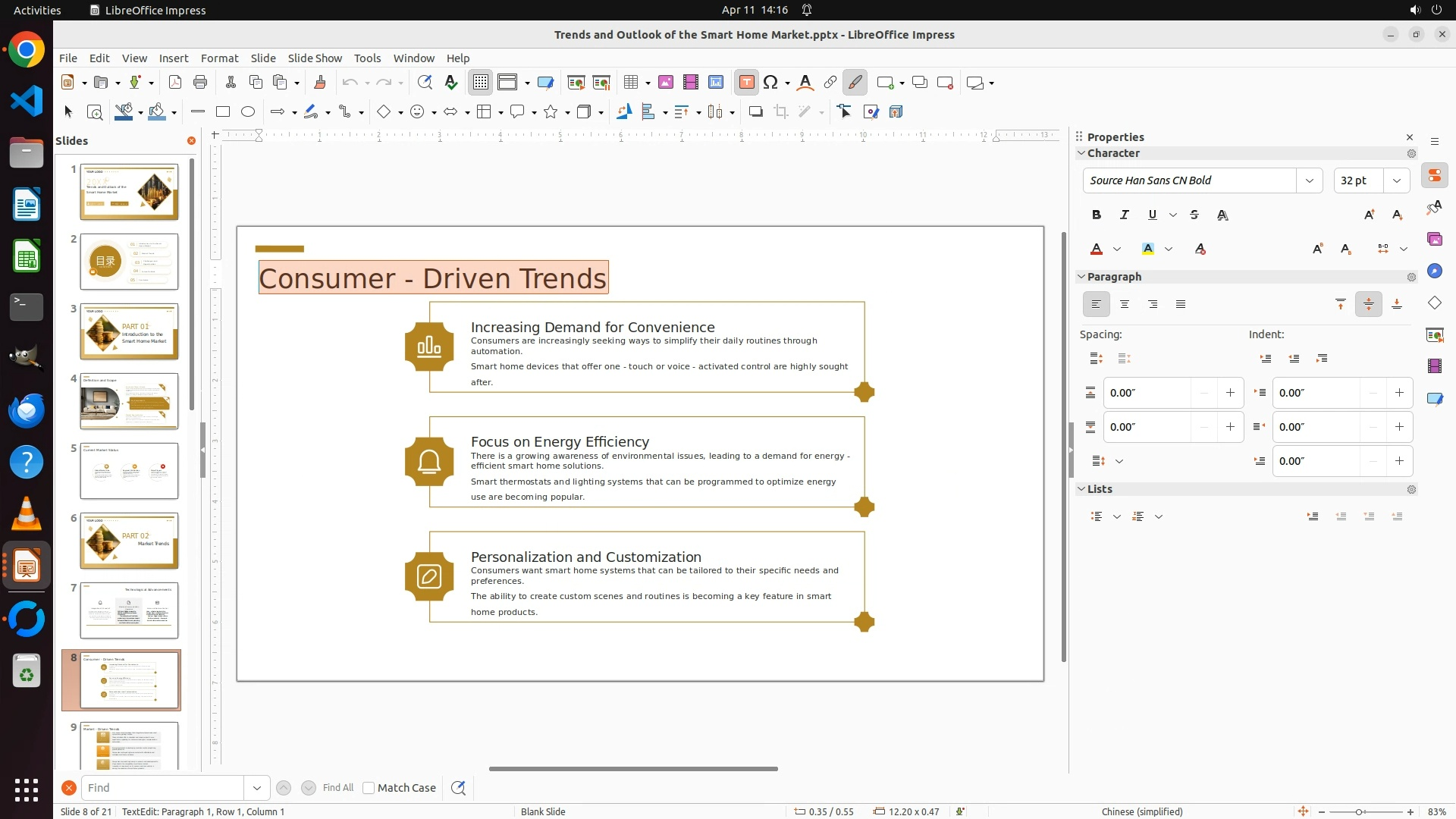Click the Insert Special Character icon
Screen dimensions: 1456x819
coord(770,83)
